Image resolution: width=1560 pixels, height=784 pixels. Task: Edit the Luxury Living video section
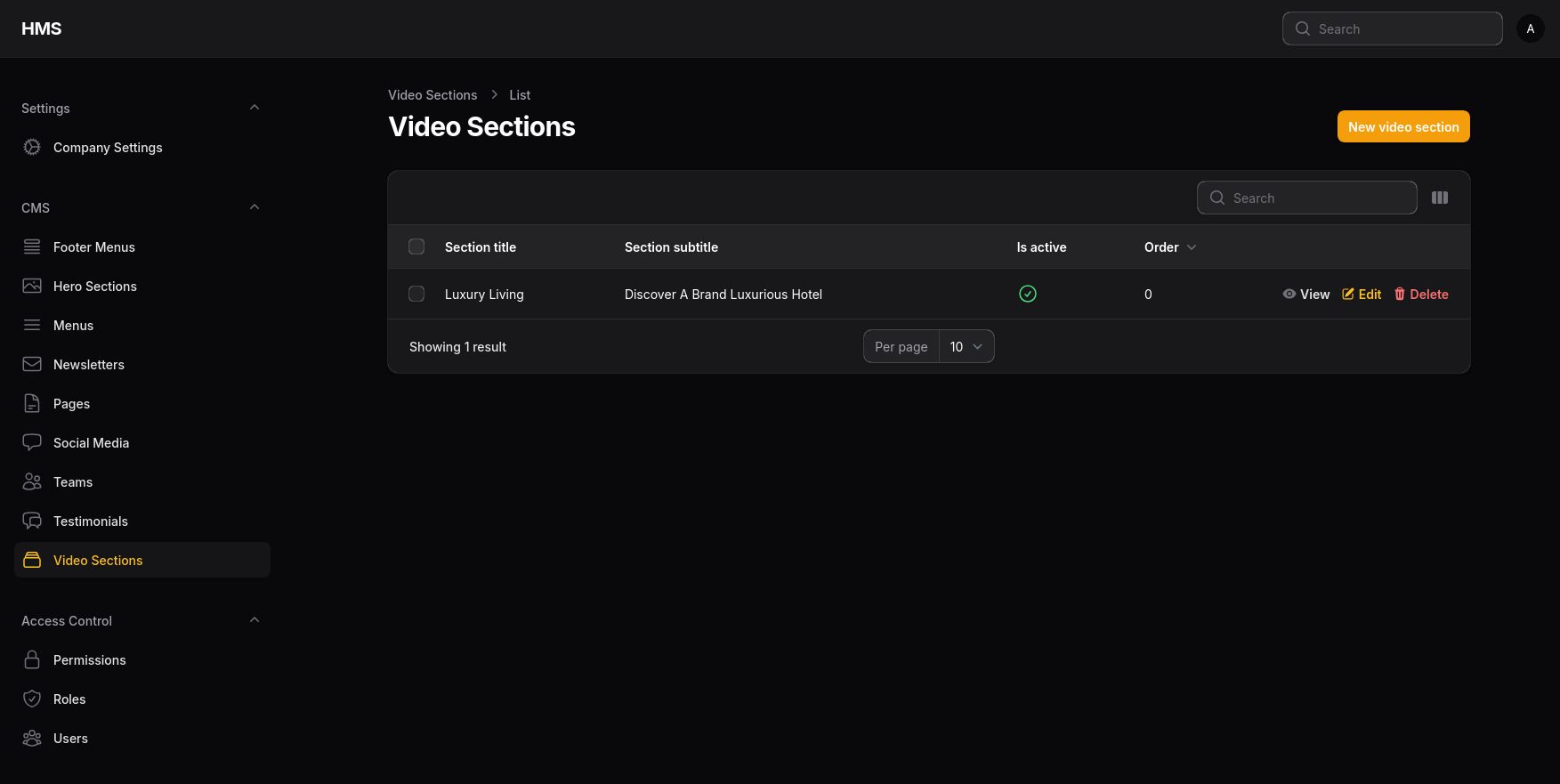[1362, 295]
